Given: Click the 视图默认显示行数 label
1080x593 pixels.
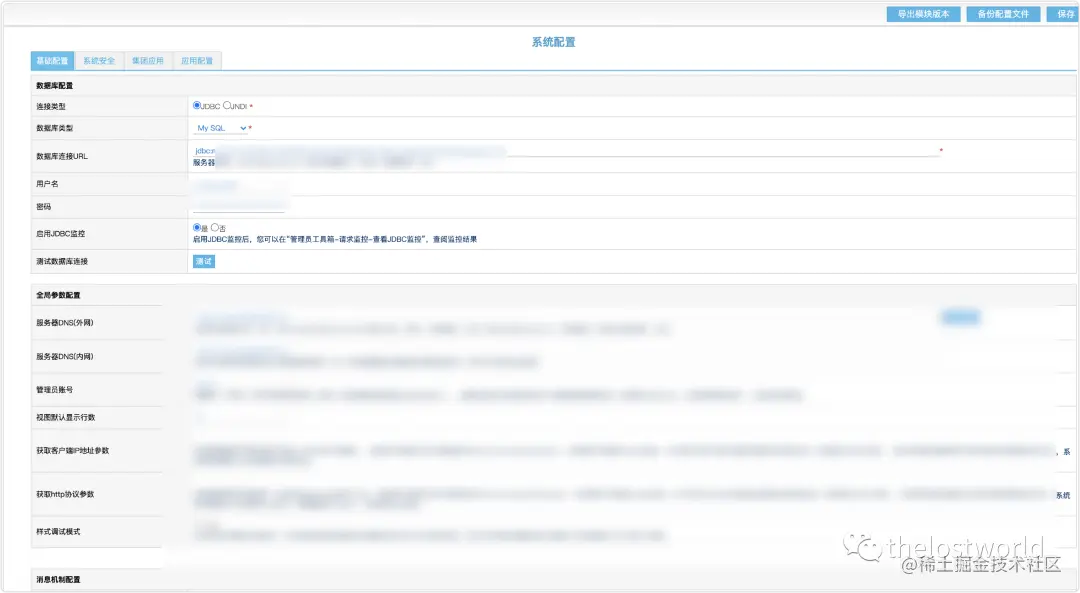Looking at the screenshot, I should (x=66, y=417).
